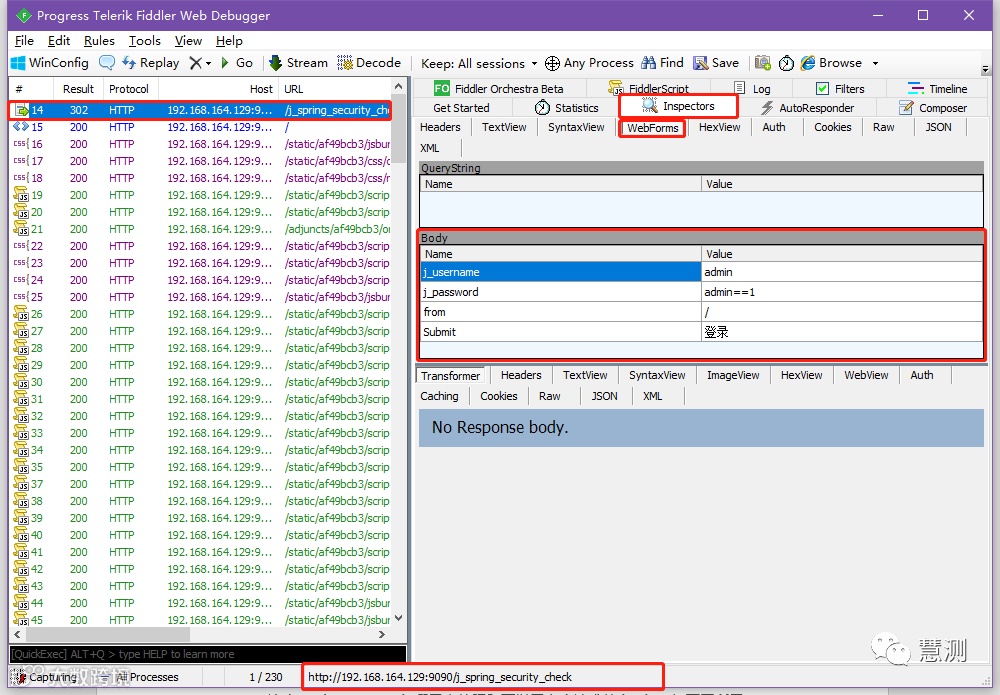This screenshot has height=695, width=1000.
Task: Click the timer stopwatch icon in toolbar
Action: (x=786, y=63)
